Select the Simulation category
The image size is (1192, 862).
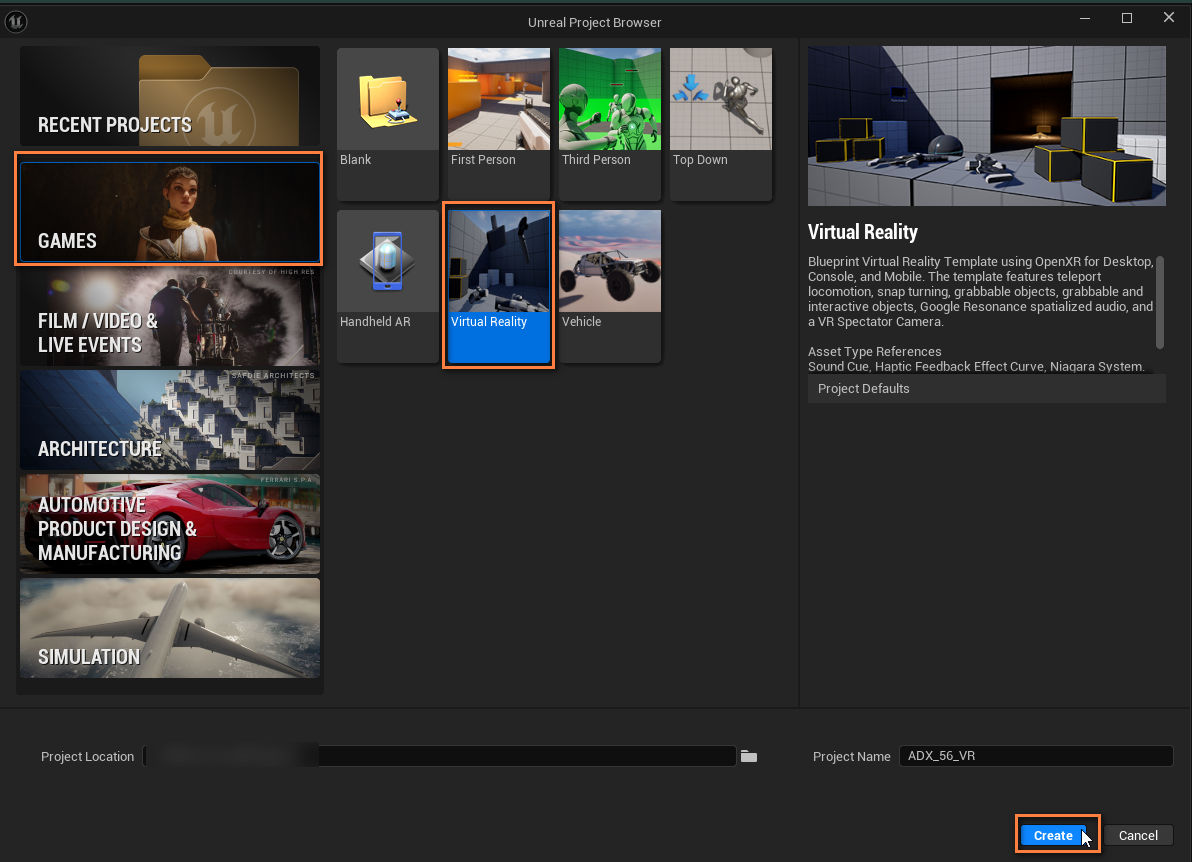[170, 628]
